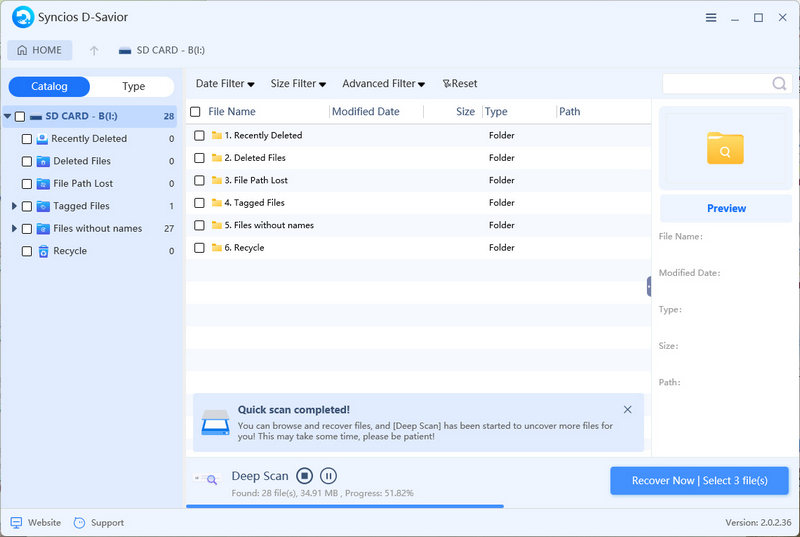Click folder icon of 3. File Path Lost
800x537 pixels.
point(217,180)
